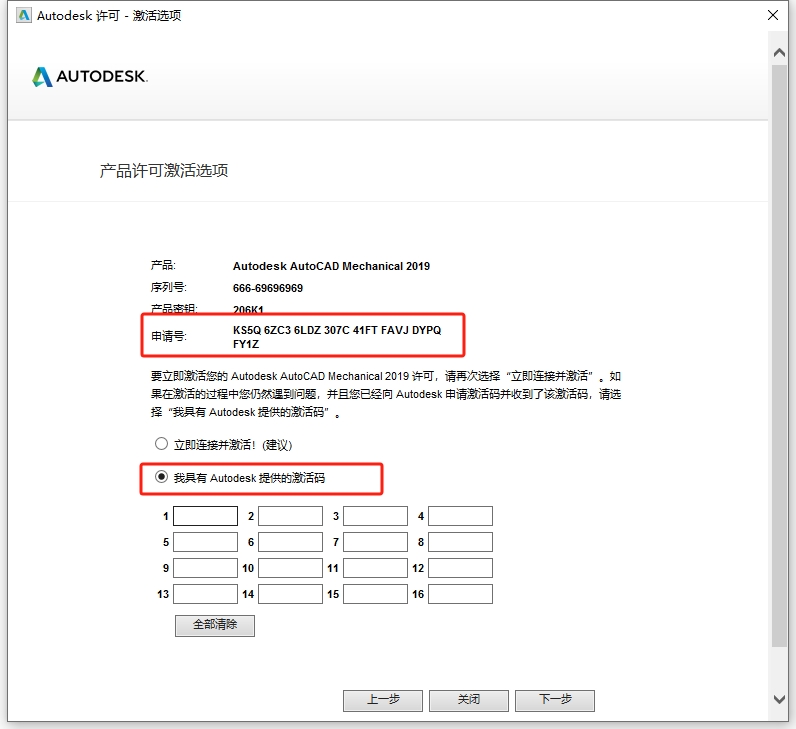Viewport: 796px width, 729px height.
Task: Click activation code field 11
Action: click(x=375, y=568)
